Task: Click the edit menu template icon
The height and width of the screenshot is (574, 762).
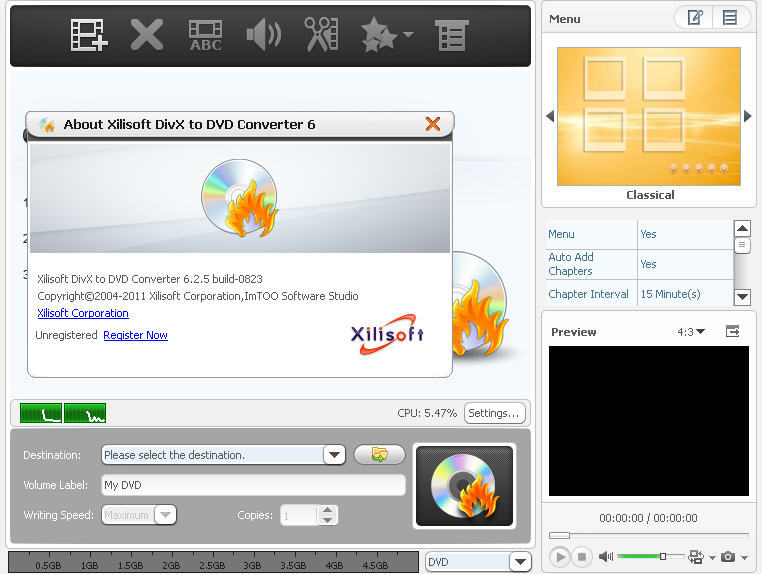Action: coord(695,18)
